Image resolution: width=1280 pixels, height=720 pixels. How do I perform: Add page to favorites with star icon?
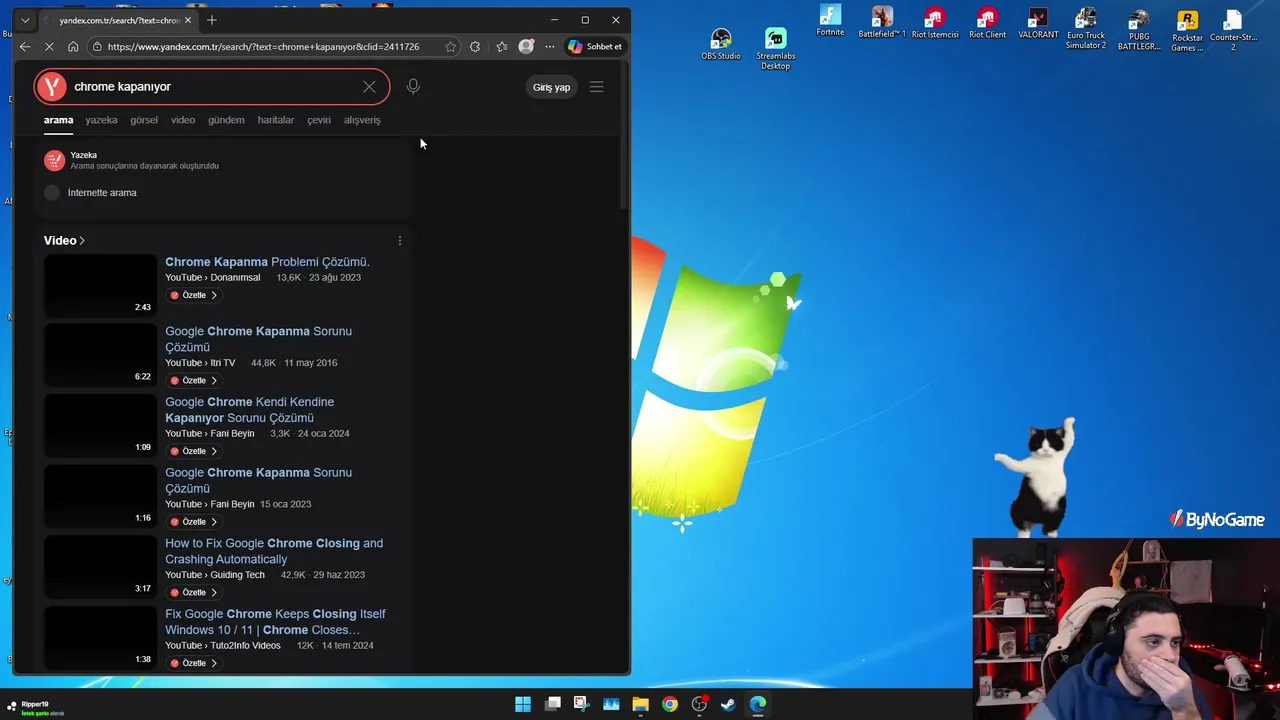[451, 46]
